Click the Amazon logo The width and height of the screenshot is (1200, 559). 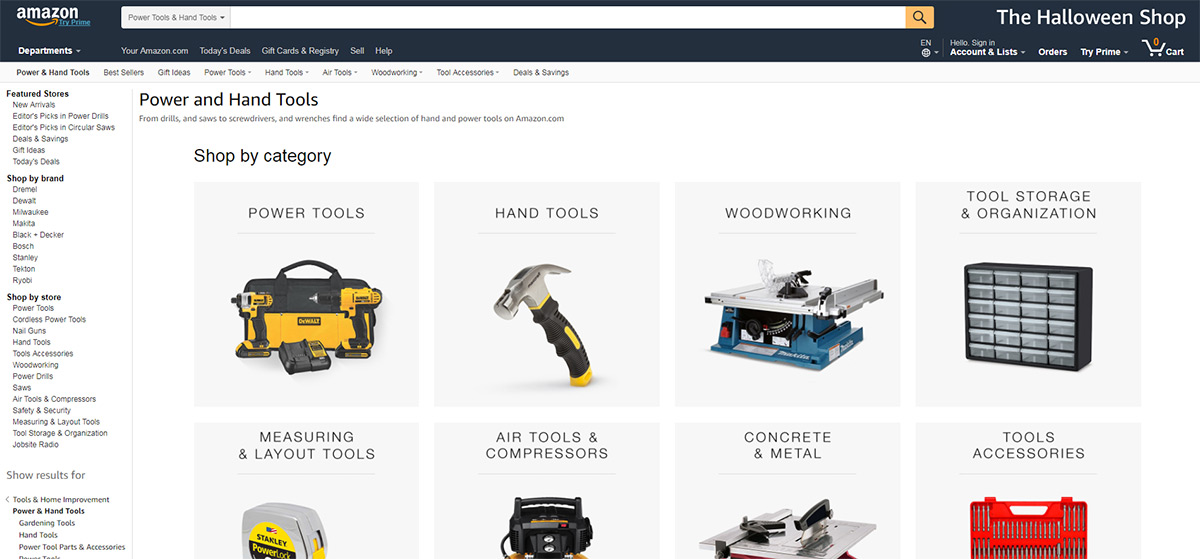(x=46, y=17)
